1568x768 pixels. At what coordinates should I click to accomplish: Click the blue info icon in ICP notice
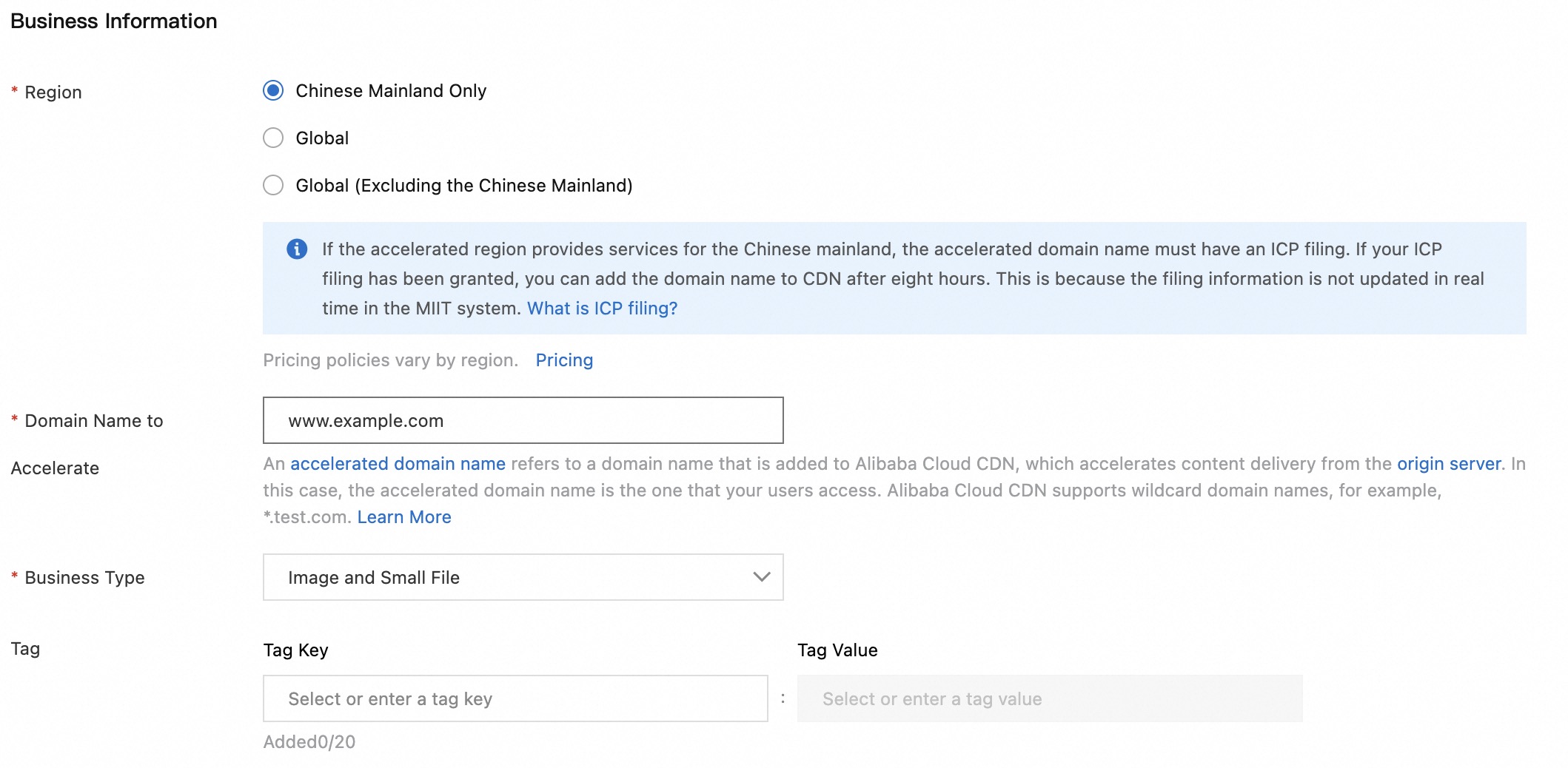point(297,249)
